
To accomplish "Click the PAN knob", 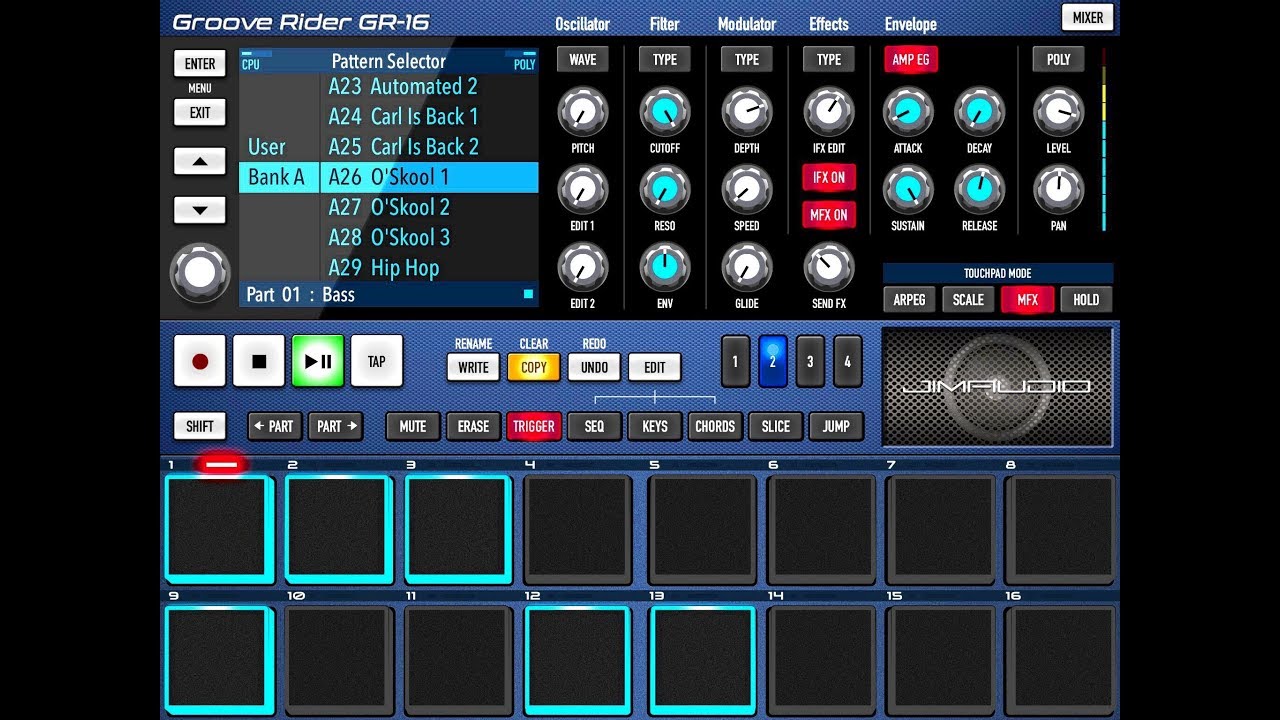I will (x=1058, y=190).
